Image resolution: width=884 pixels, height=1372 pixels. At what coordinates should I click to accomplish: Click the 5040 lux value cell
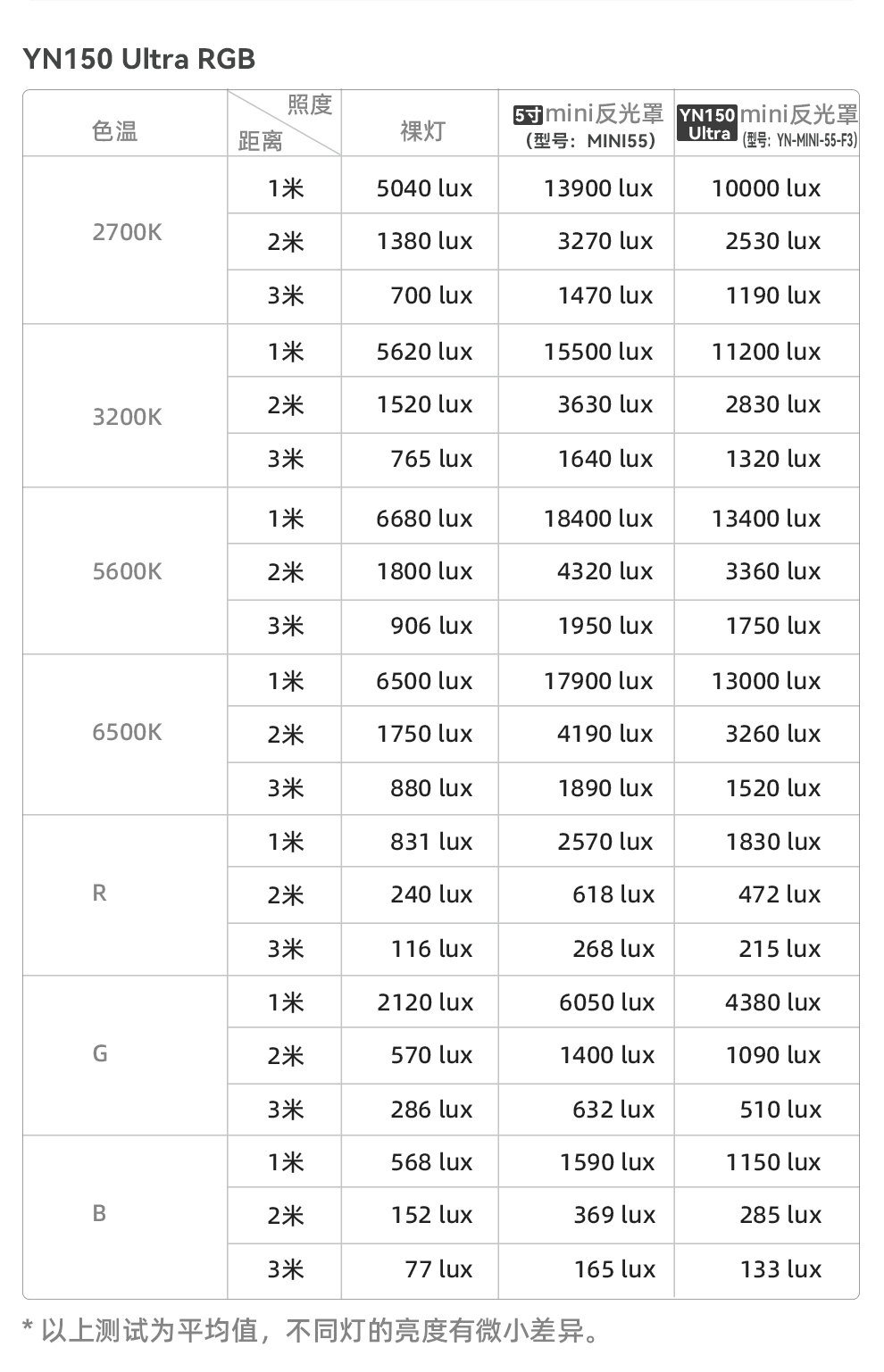click(x=424, y=188)
